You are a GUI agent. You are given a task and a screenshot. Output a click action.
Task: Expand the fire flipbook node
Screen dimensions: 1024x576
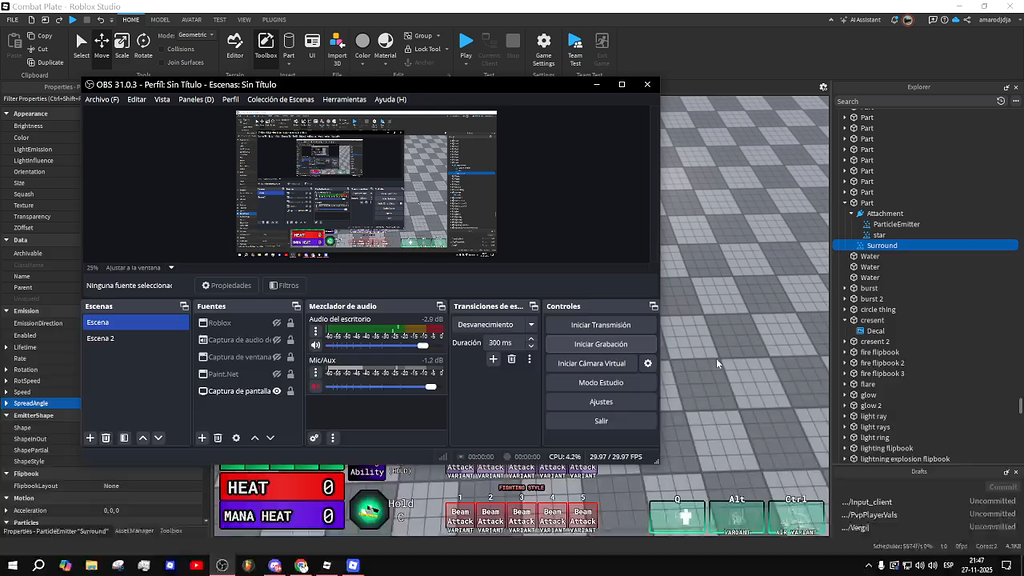click(x=845, y=353)
